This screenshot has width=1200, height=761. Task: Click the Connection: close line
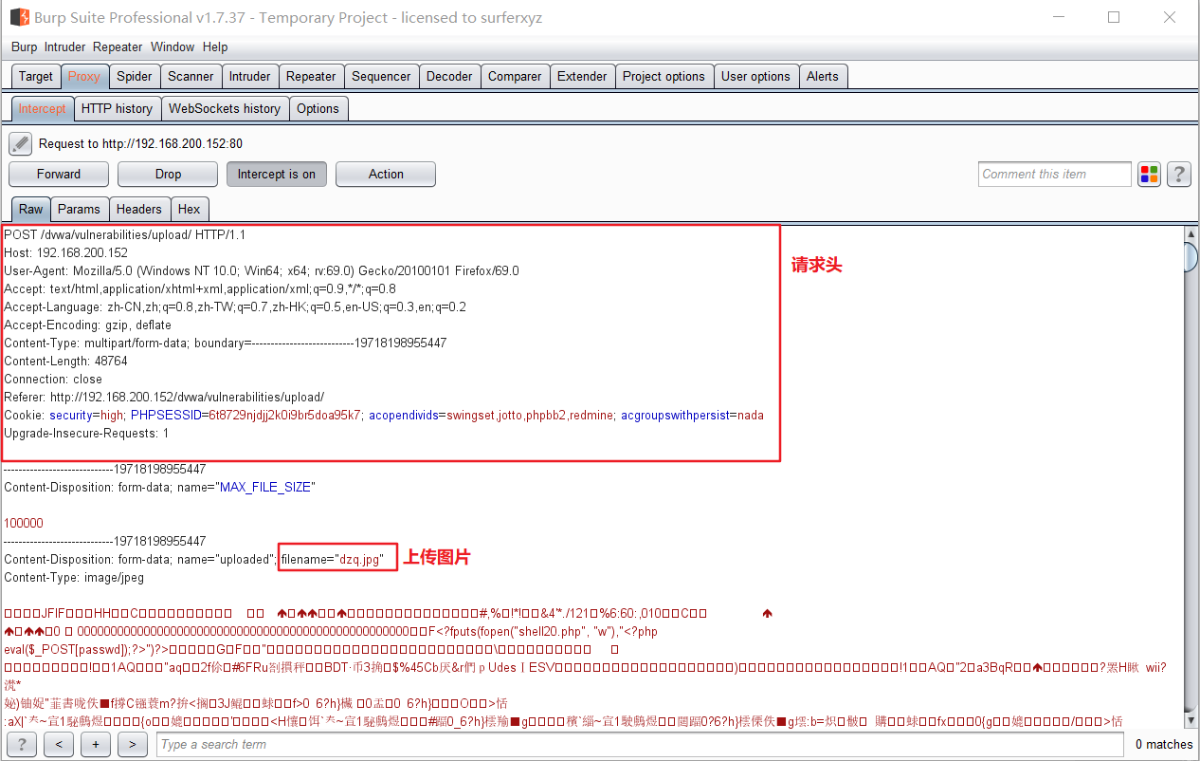pyautogui.click(x=53, y=379)
